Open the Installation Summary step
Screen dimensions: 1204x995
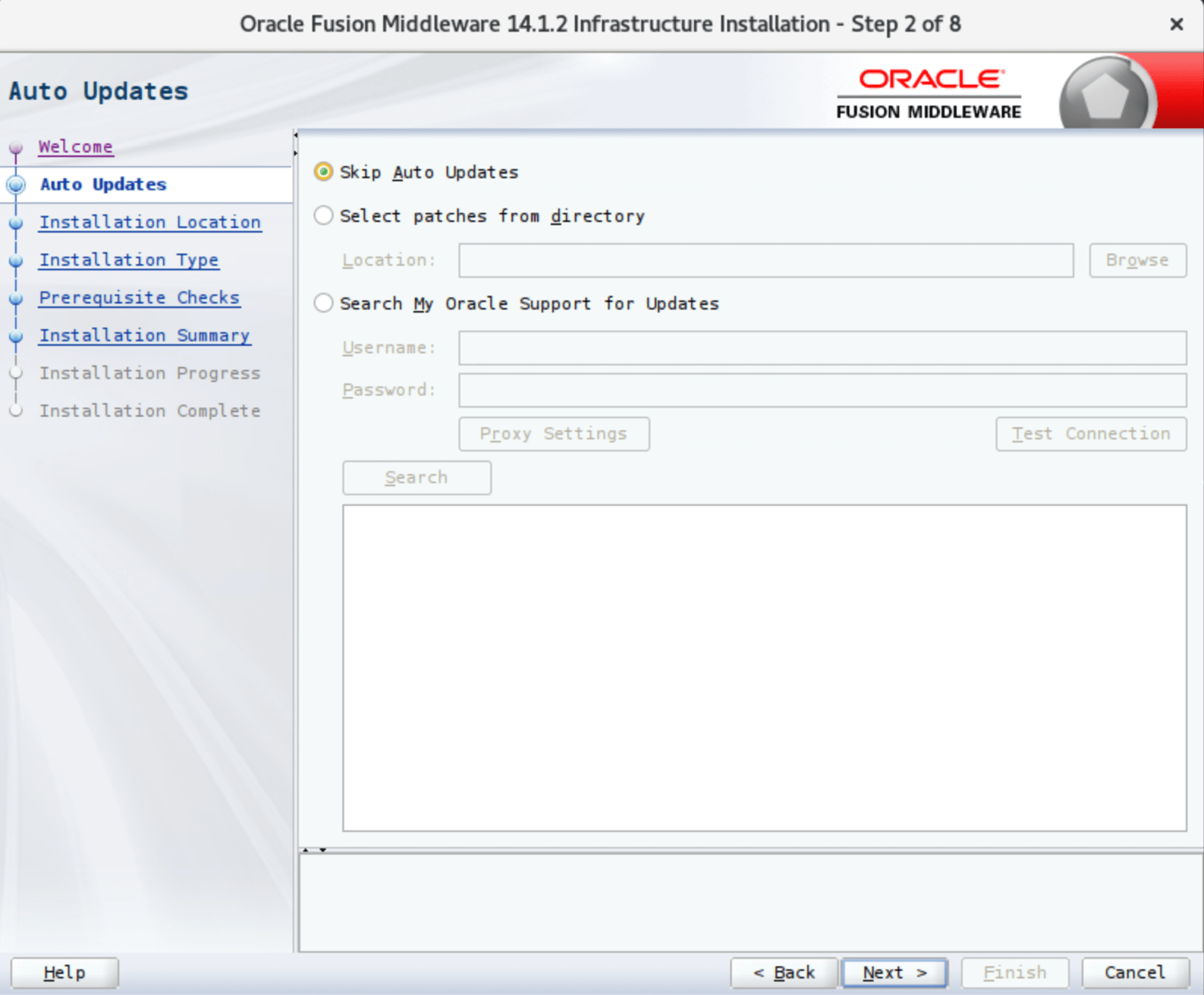(x=144, y=335)
